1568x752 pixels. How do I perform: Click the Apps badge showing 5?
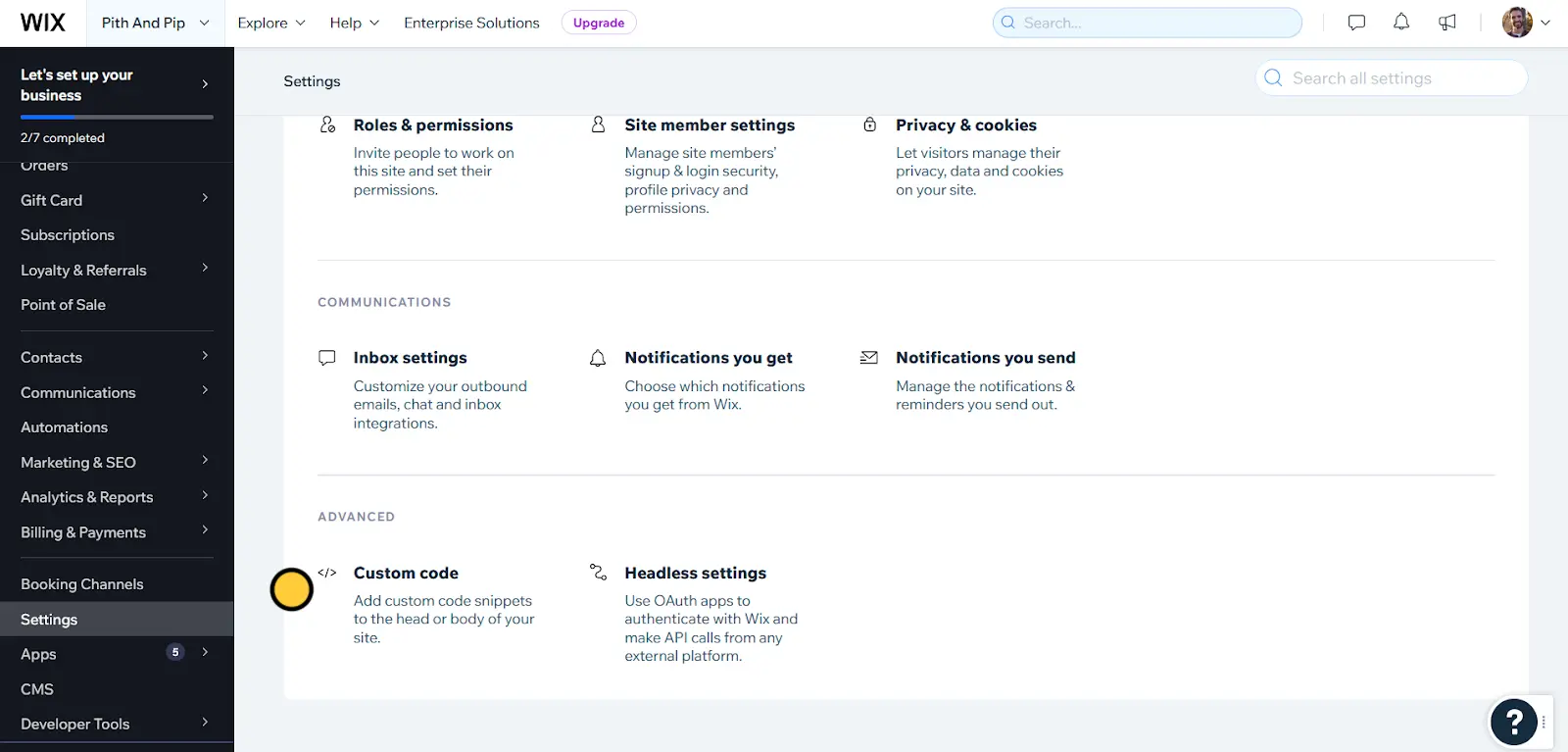coord(175,652)
